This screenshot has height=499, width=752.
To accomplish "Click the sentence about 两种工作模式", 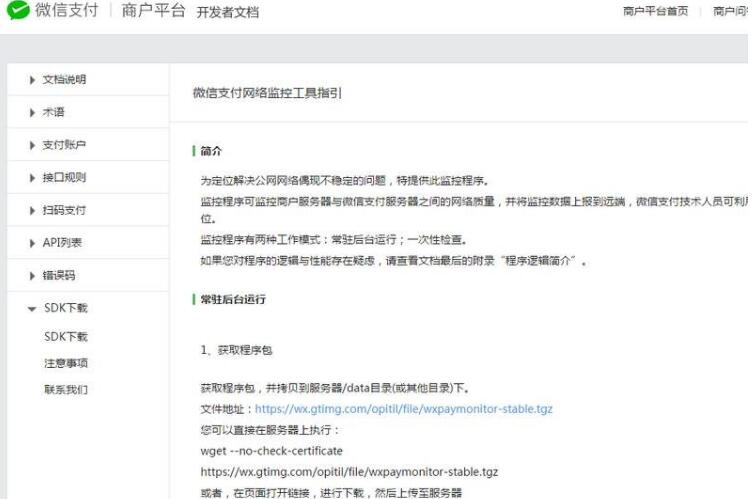I will tap(333, 239).
